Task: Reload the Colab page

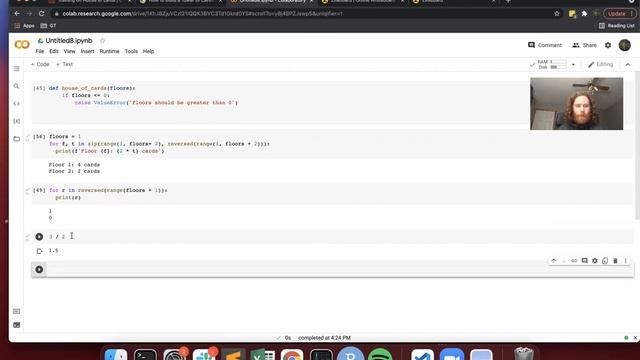Action: (42, 13)
